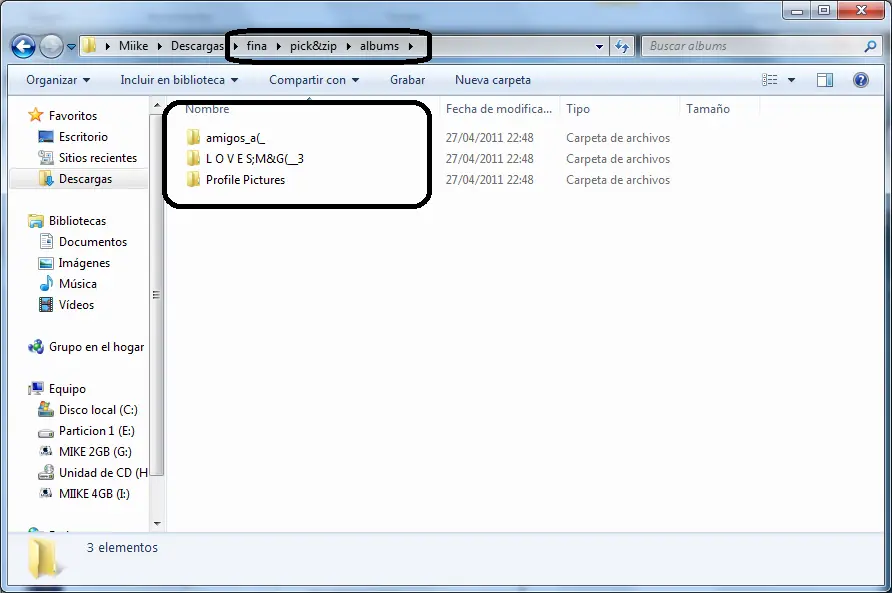Open the view options dropdown arrow
Screen dimensions: 892x593
[x=791, y=80]
